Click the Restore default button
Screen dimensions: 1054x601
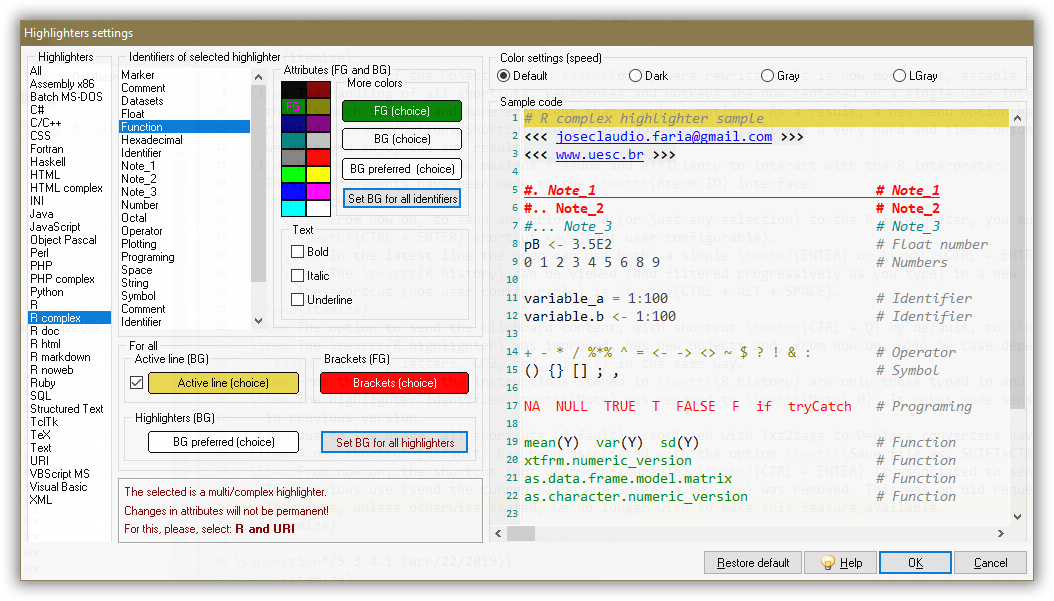click(x=753, y=563)
